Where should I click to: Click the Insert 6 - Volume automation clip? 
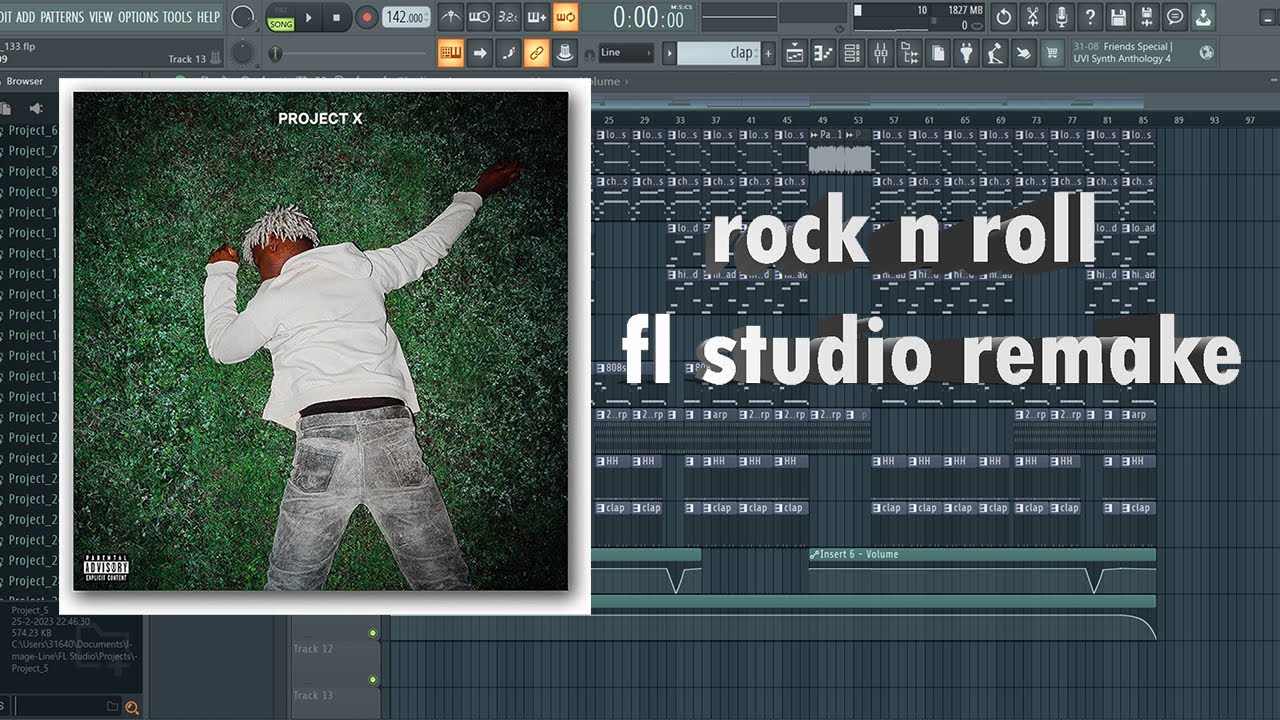pyautogui.click(x=982, y=572)
